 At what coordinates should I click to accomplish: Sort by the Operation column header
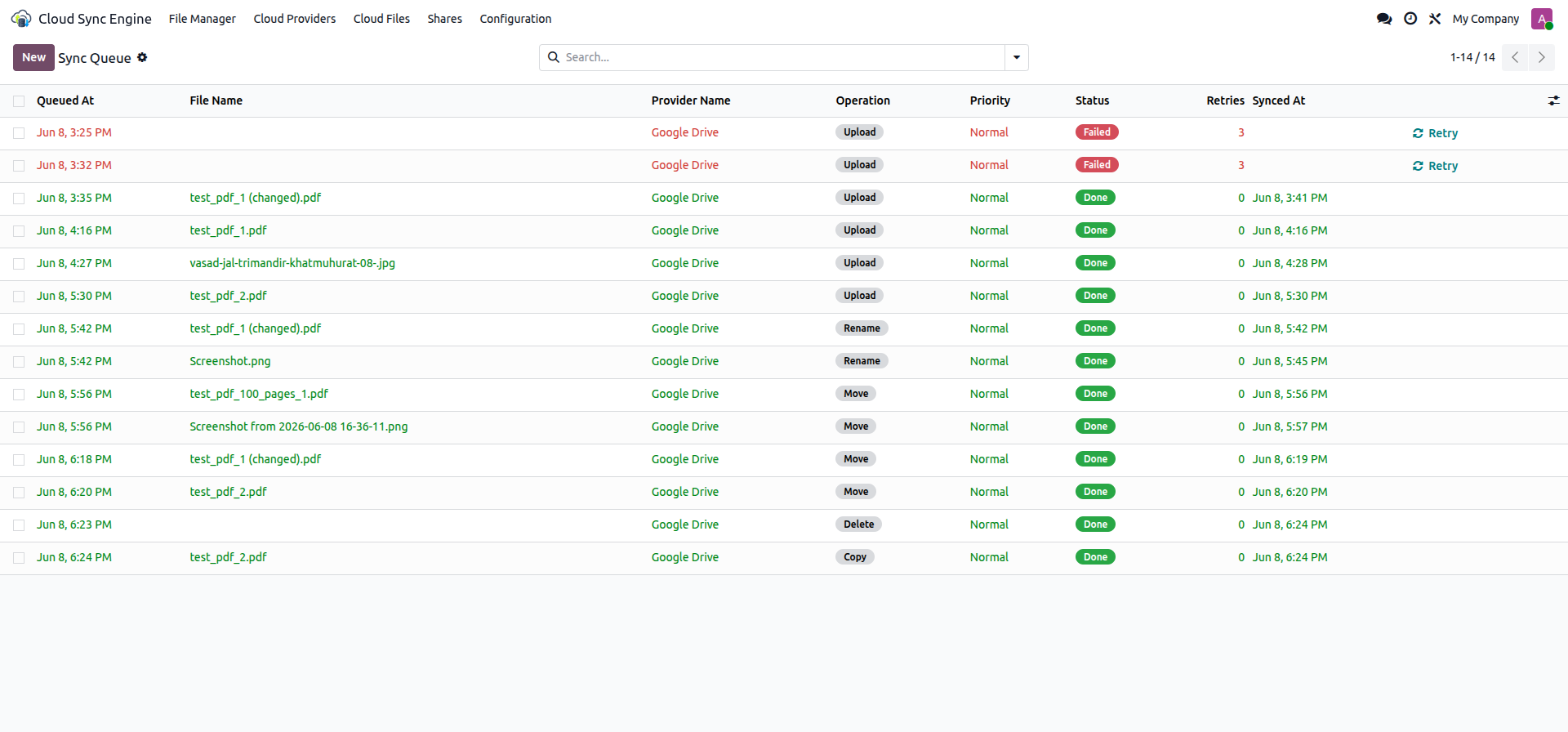coord(863,100)
